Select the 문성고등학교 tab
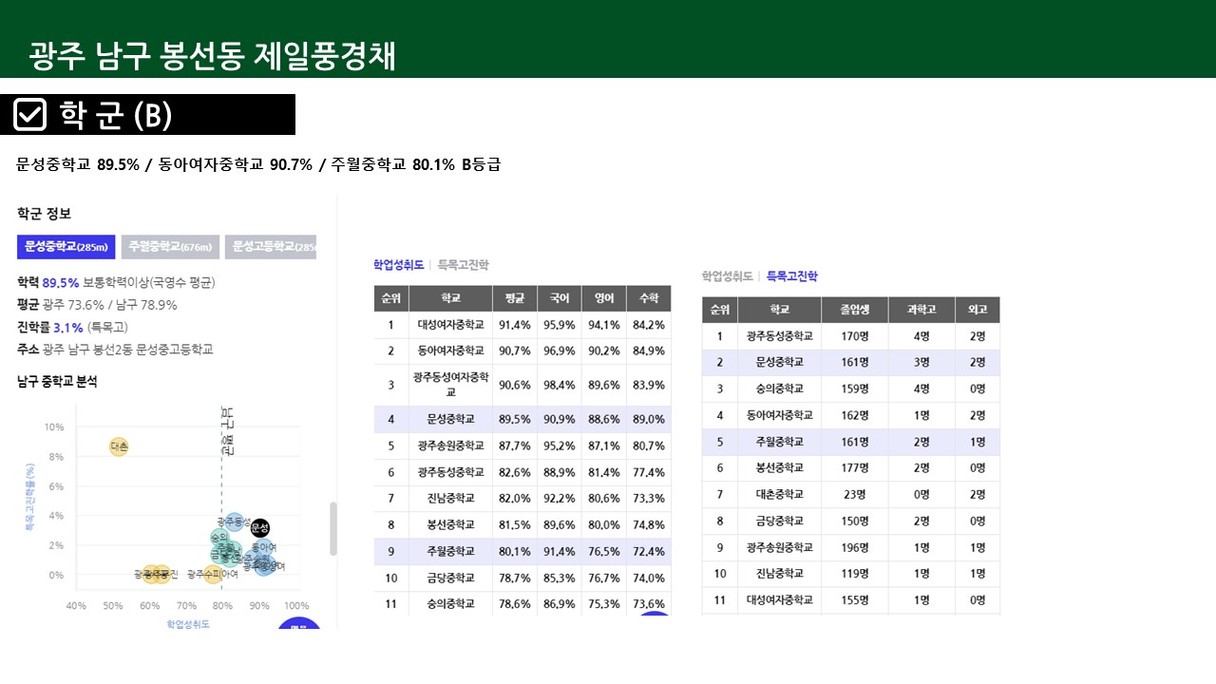1216x684 pixels. point(271,247)
